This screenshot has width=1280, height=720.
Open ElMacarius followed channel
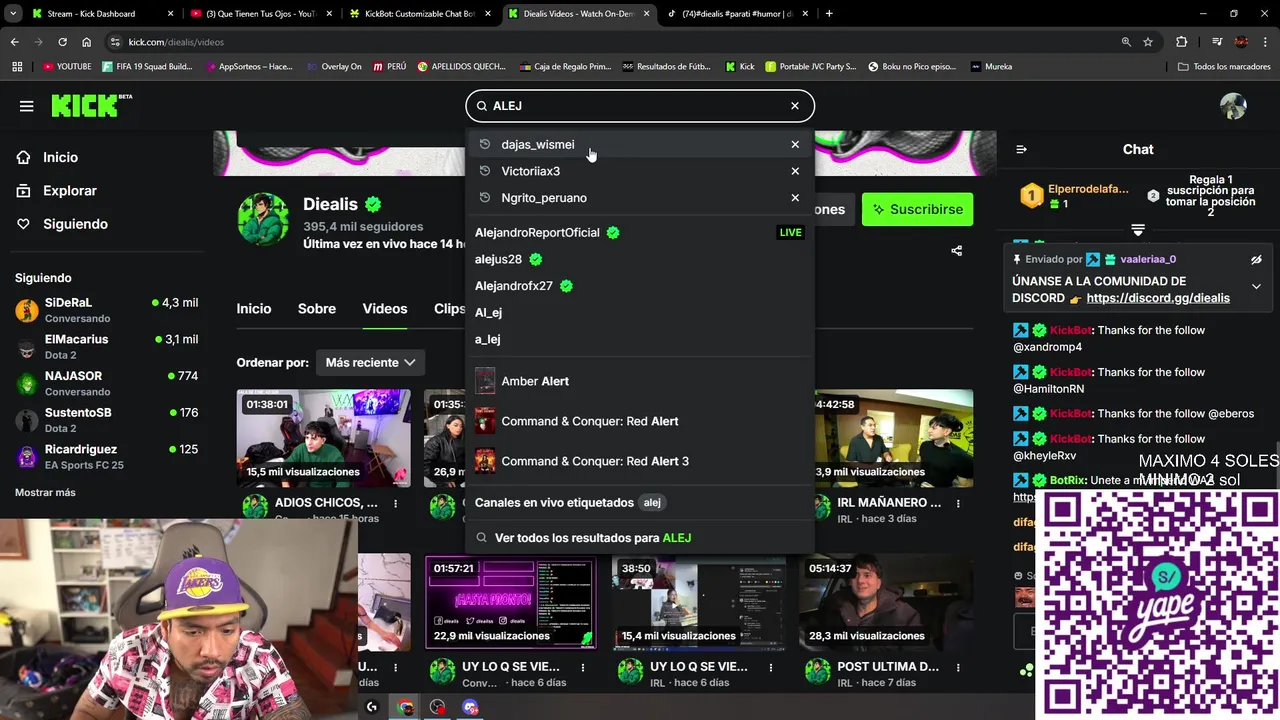[x=105, y=347]
